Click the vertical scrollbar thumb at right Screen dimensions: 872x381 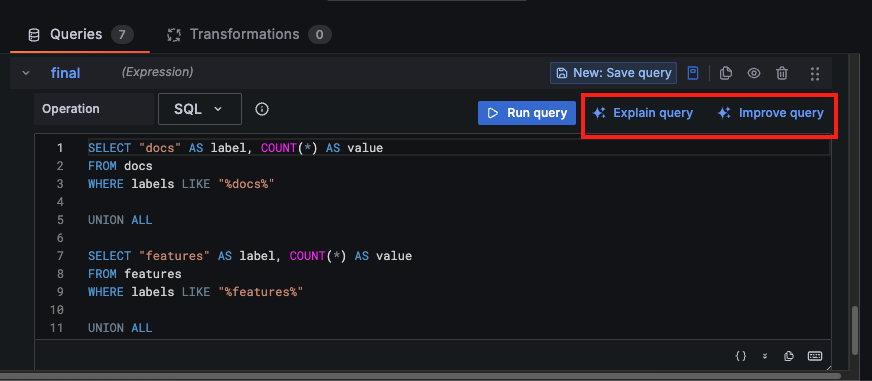pyautogui.click(x=856, y=330)
